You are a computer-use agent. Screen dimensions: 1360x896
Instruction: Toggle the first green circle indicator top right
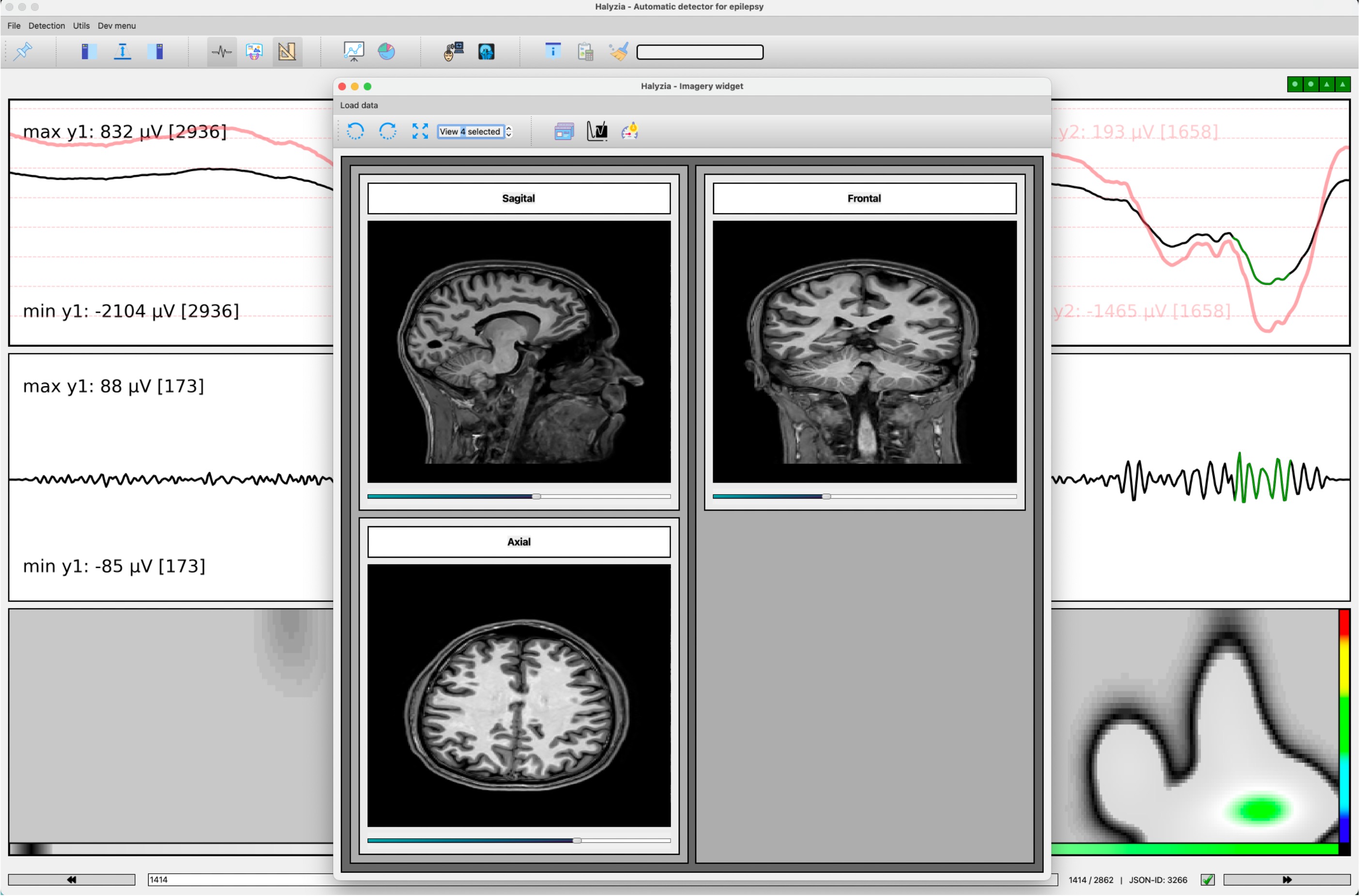point(1295,84)
